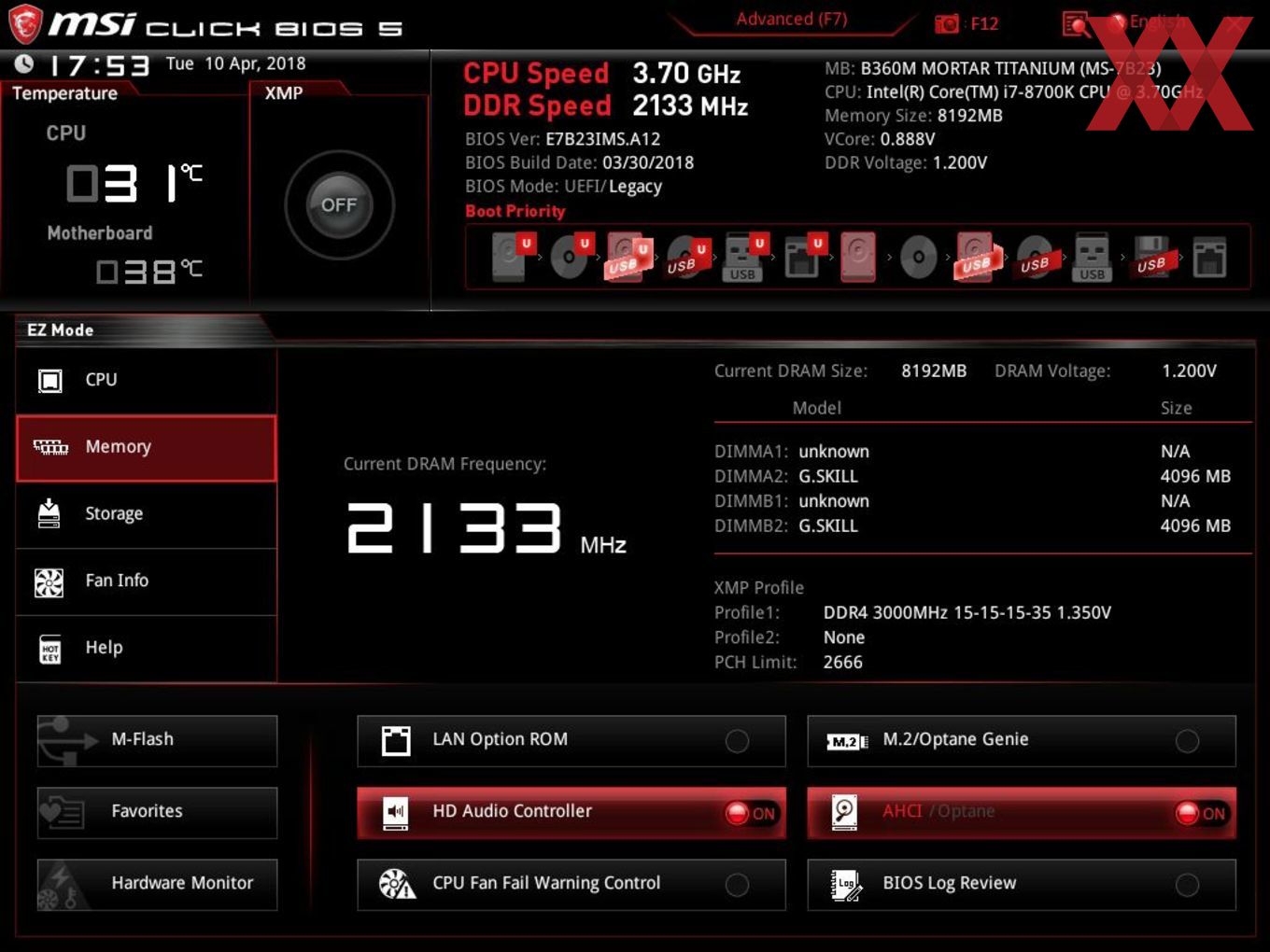Click the DDR Speed 2133 MHz readout
Image resolution: width=1270 pixels, height=952 pixels.
point(606,105)
